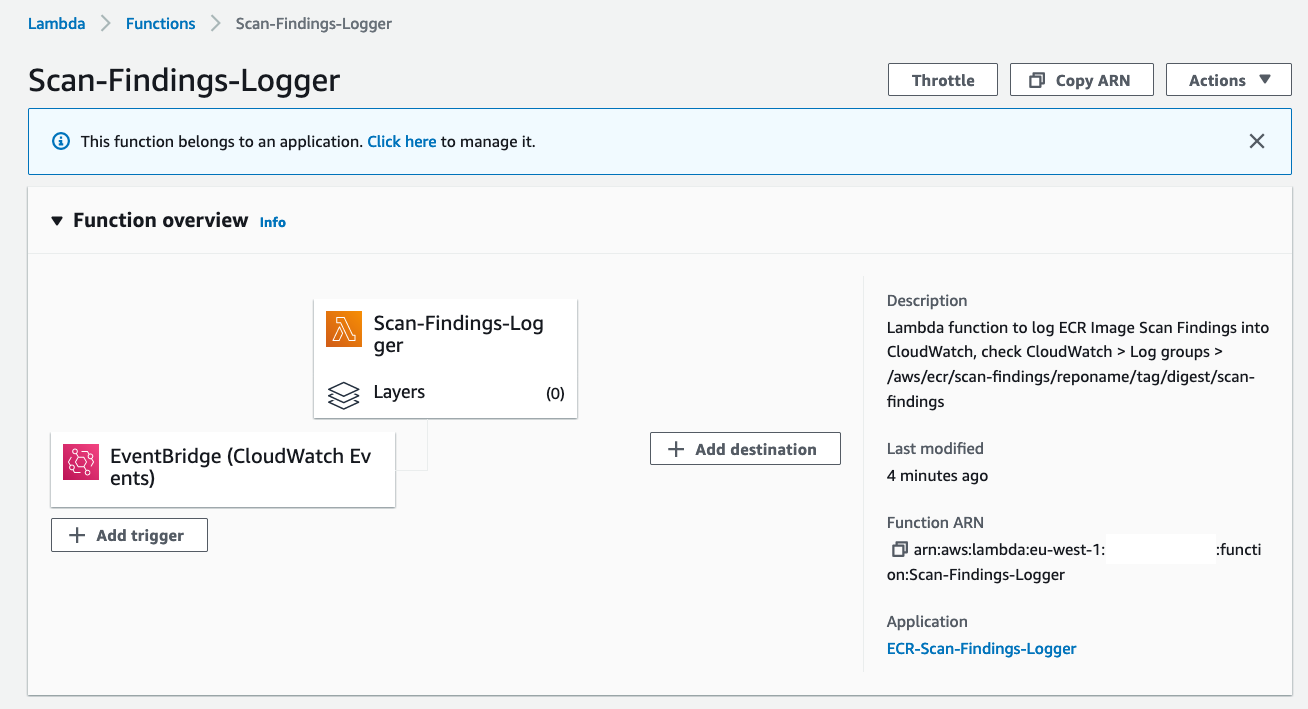This screenshot has width=1308, height=709.
Task: Click the info circle icon in banner
Action: [61, 141]
